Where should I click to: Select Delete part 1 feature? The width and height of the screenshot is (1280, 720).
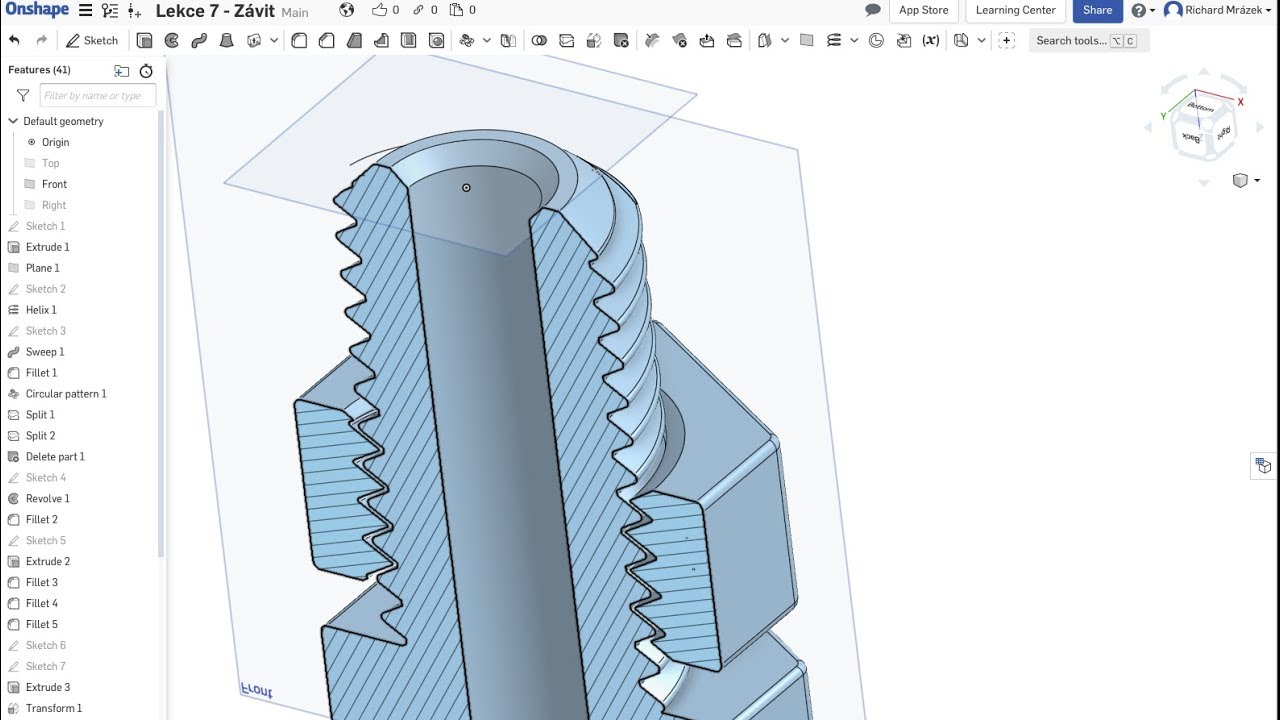pos(55,457)
